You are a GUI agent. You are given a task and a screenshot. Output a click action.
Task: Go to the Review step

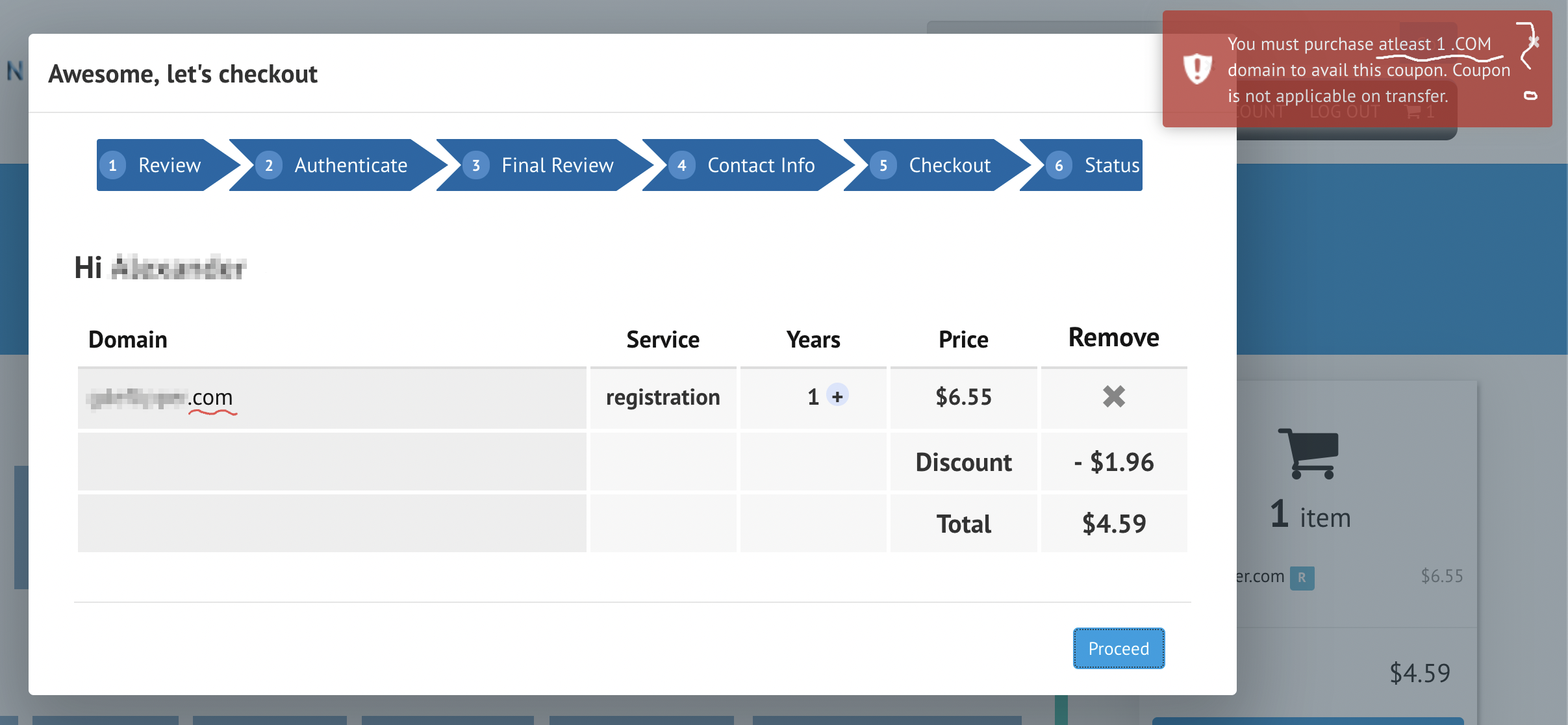click(169, 165)
